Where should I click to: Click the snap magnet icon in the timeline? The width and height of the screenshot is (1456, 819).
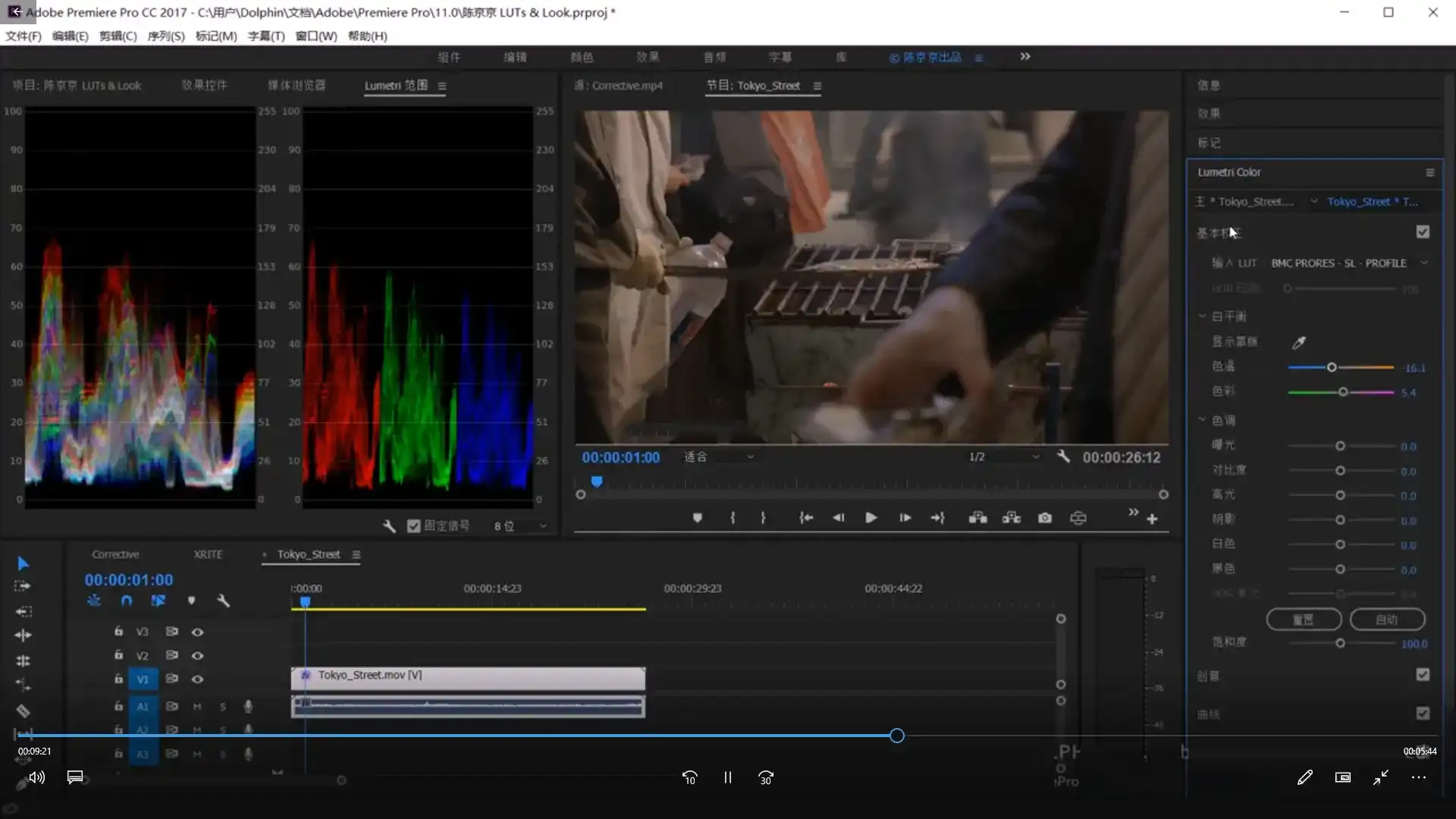(126, 601)
